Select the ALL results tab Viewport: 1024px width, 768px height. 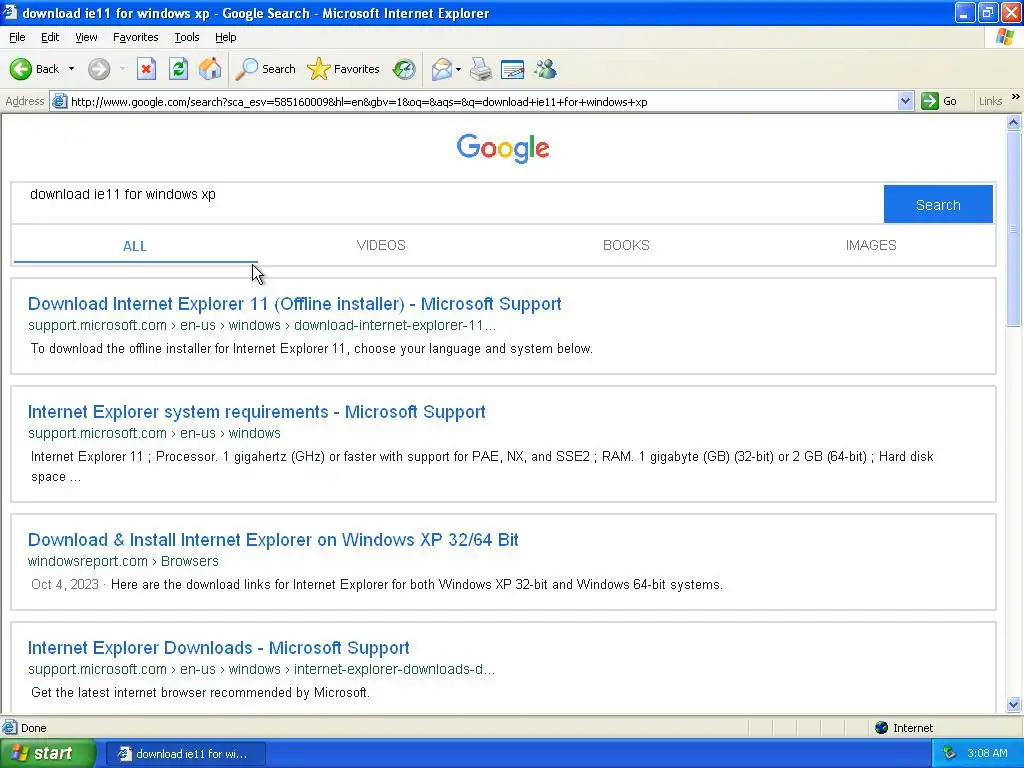coord(135,246)
